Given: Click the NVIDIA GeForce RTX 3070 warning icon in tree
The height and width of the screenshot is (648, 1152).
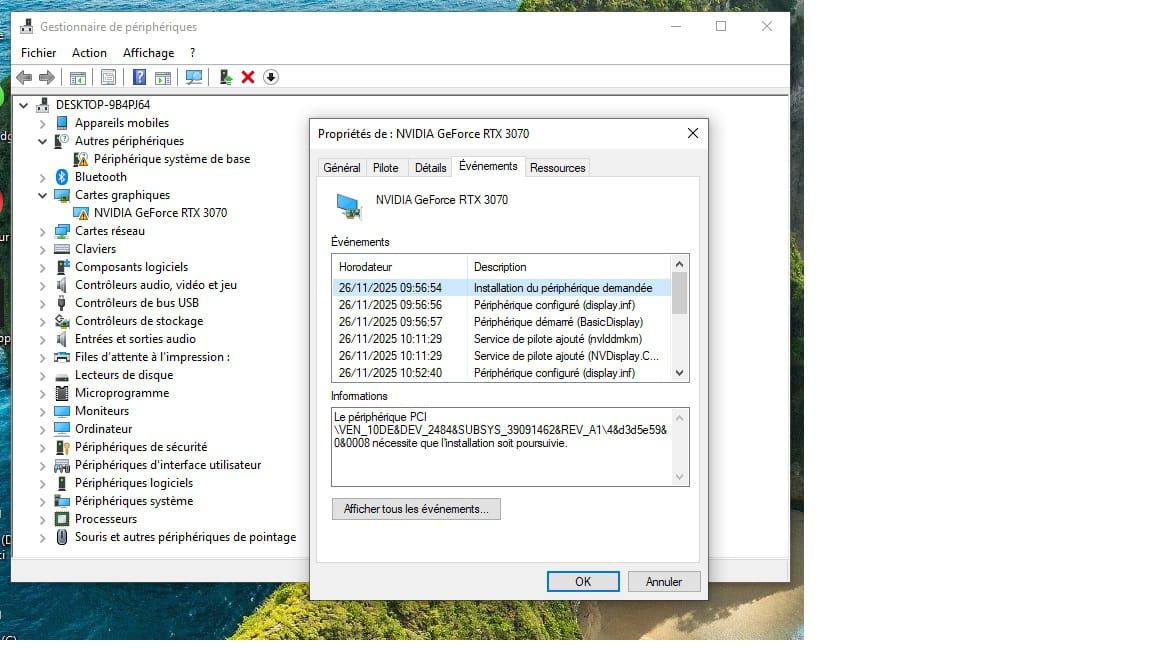Looking at the screenshot, I should (81, 213).
